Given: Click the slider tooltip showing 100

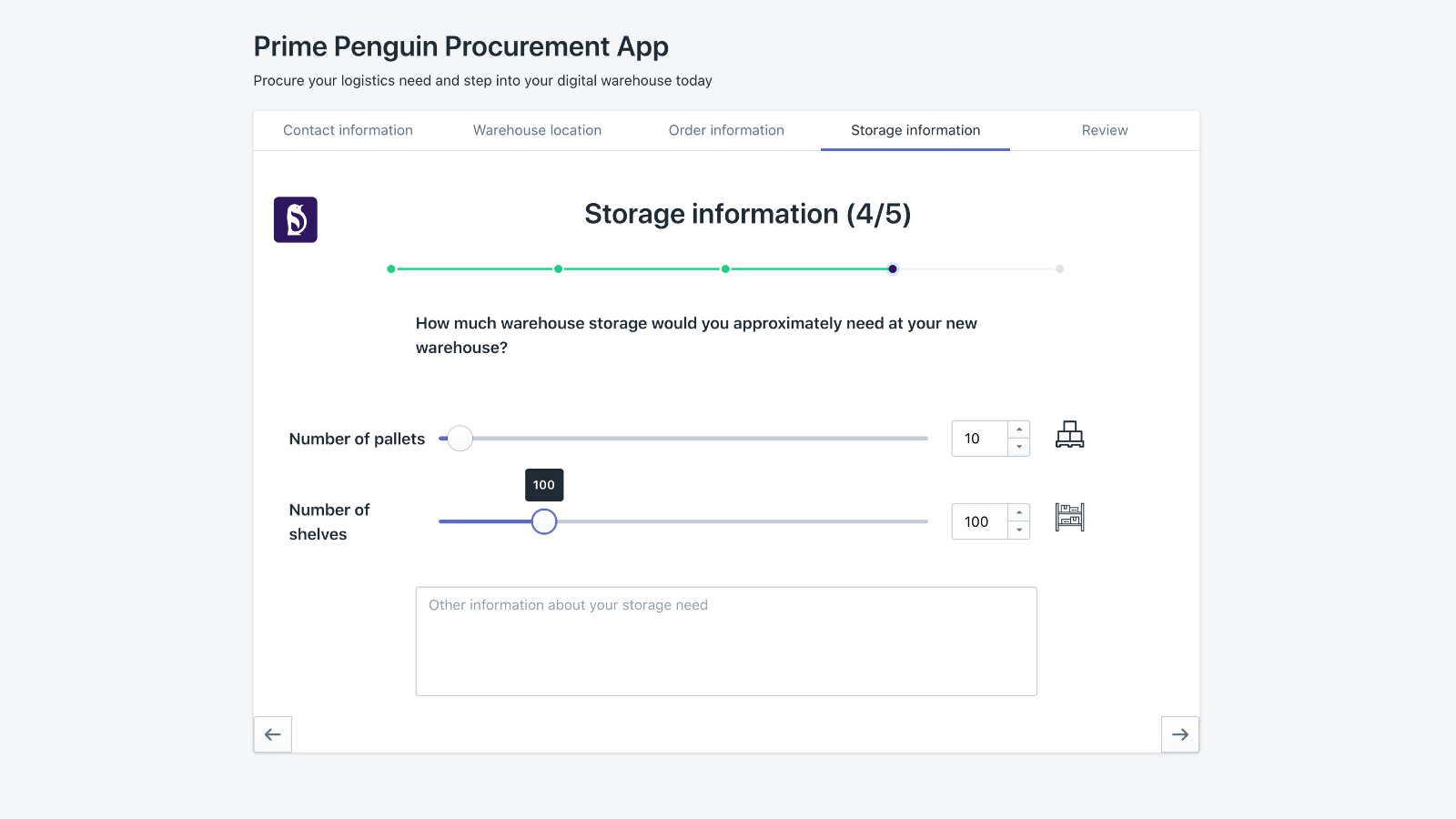Looking at the screenshot, I should (544, 485).
